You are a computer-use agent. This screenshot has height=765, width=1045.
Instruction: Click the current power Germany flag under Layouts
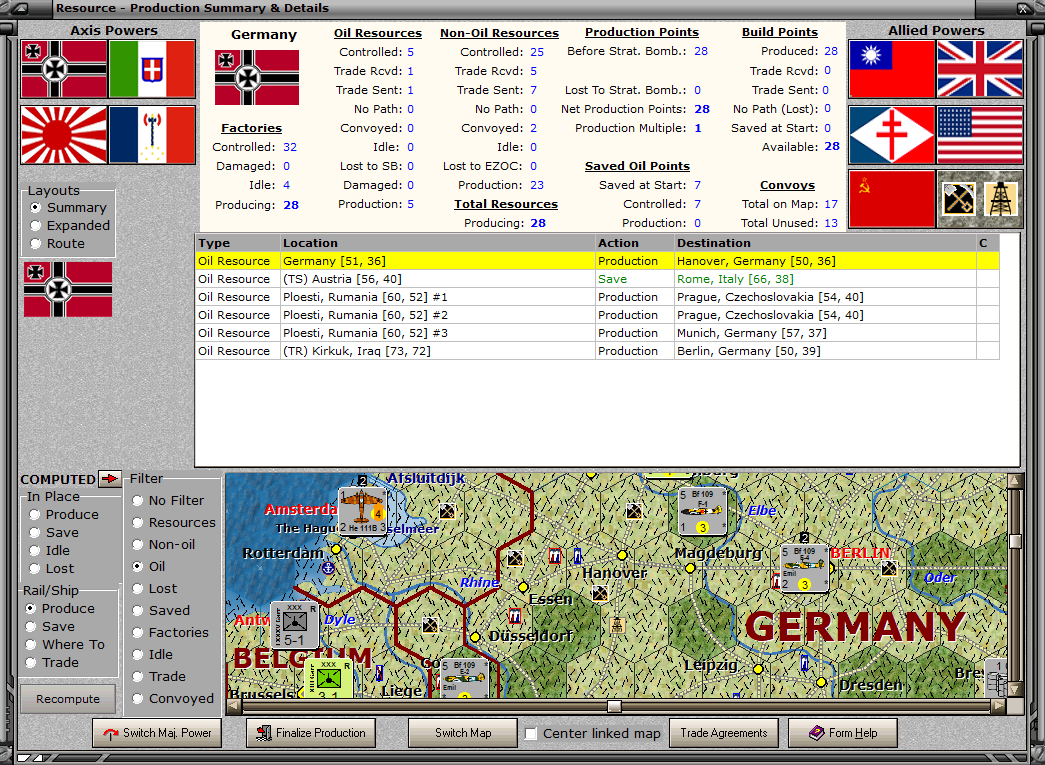click(68, 289)
